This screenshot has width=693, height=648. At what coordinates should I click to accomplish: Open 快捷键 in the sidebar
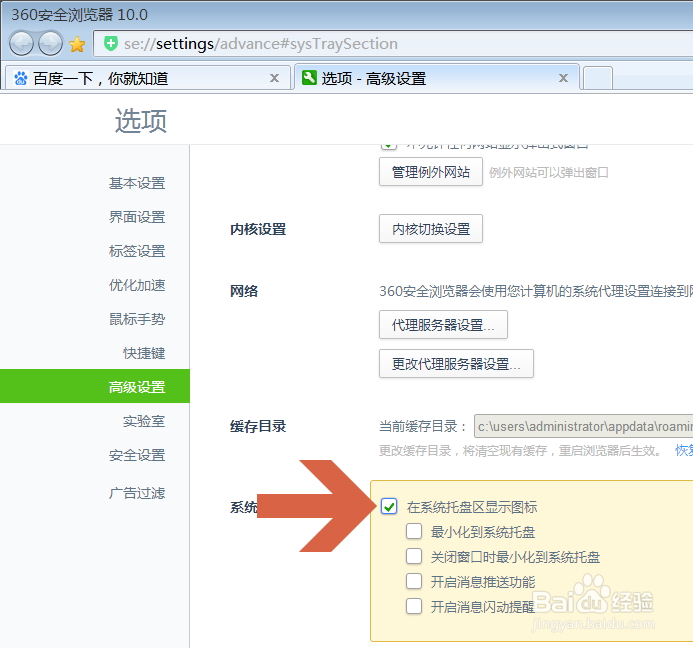pyautogui.click(x=144, y=353)
